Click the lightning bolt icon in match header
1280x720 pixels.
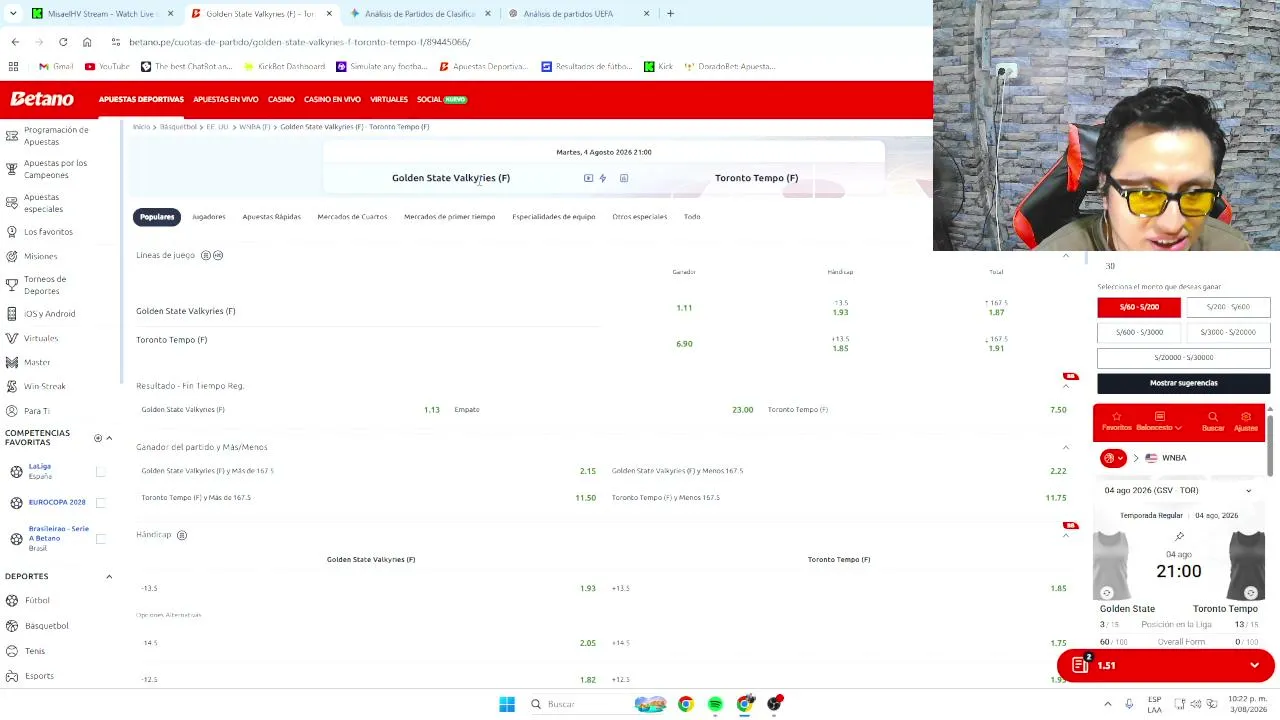click(x=602, y=178)
